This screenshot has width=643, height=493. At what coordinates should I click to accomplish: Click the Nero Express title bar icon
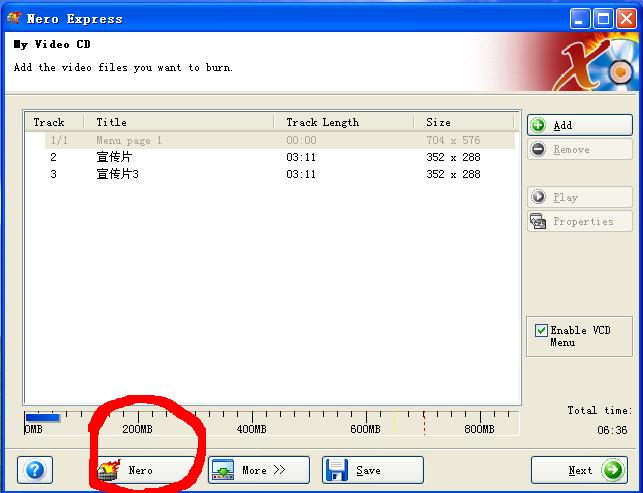tap(14, 18)
